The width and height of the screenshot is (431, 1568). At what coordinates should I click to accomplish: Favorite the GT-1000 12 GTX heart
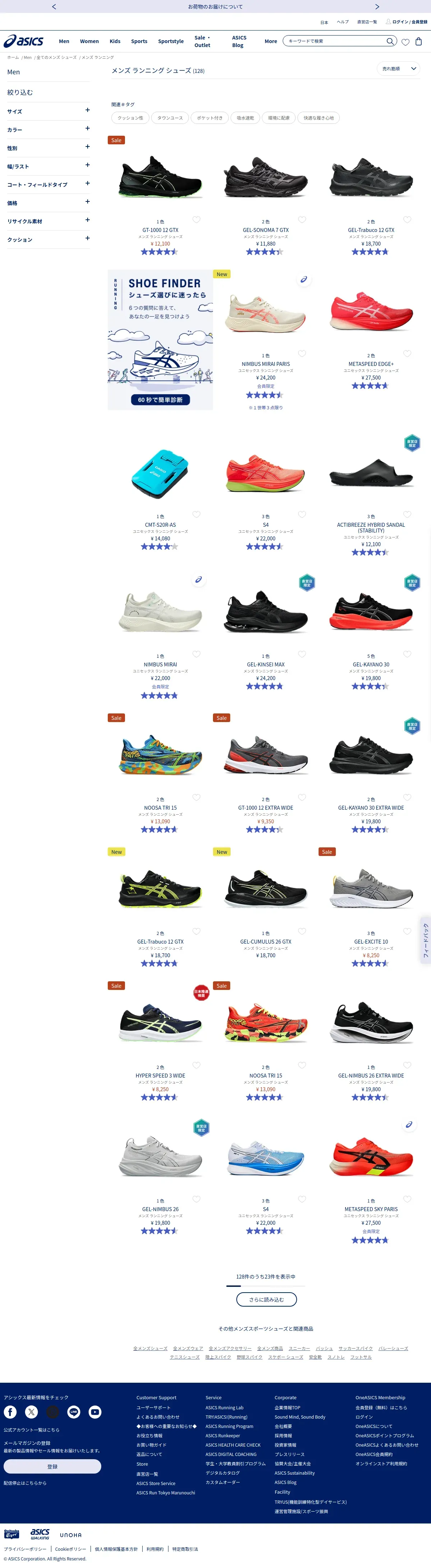click(x=196, y=220)
